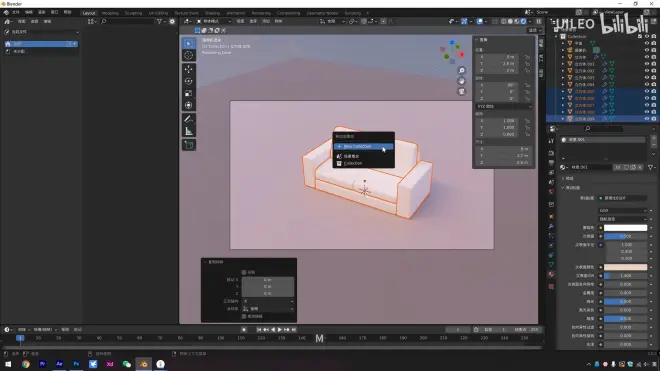Switch to the Animation workspace tab

(236, 13)
